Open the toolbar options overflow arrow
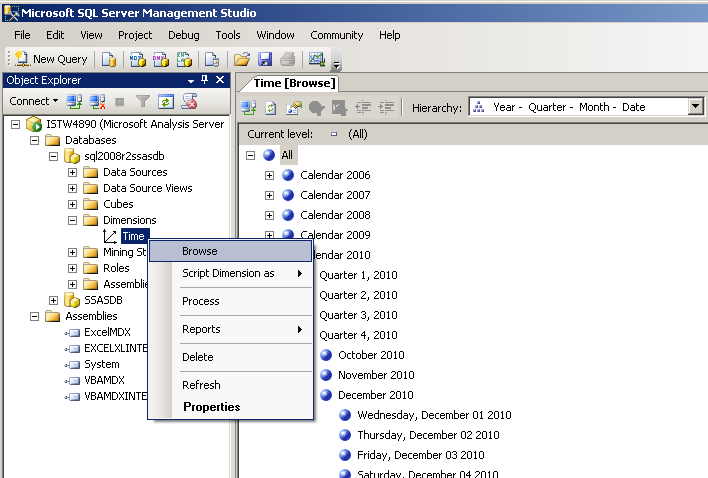This screenshot has height=478, width=708. [336, 65]
